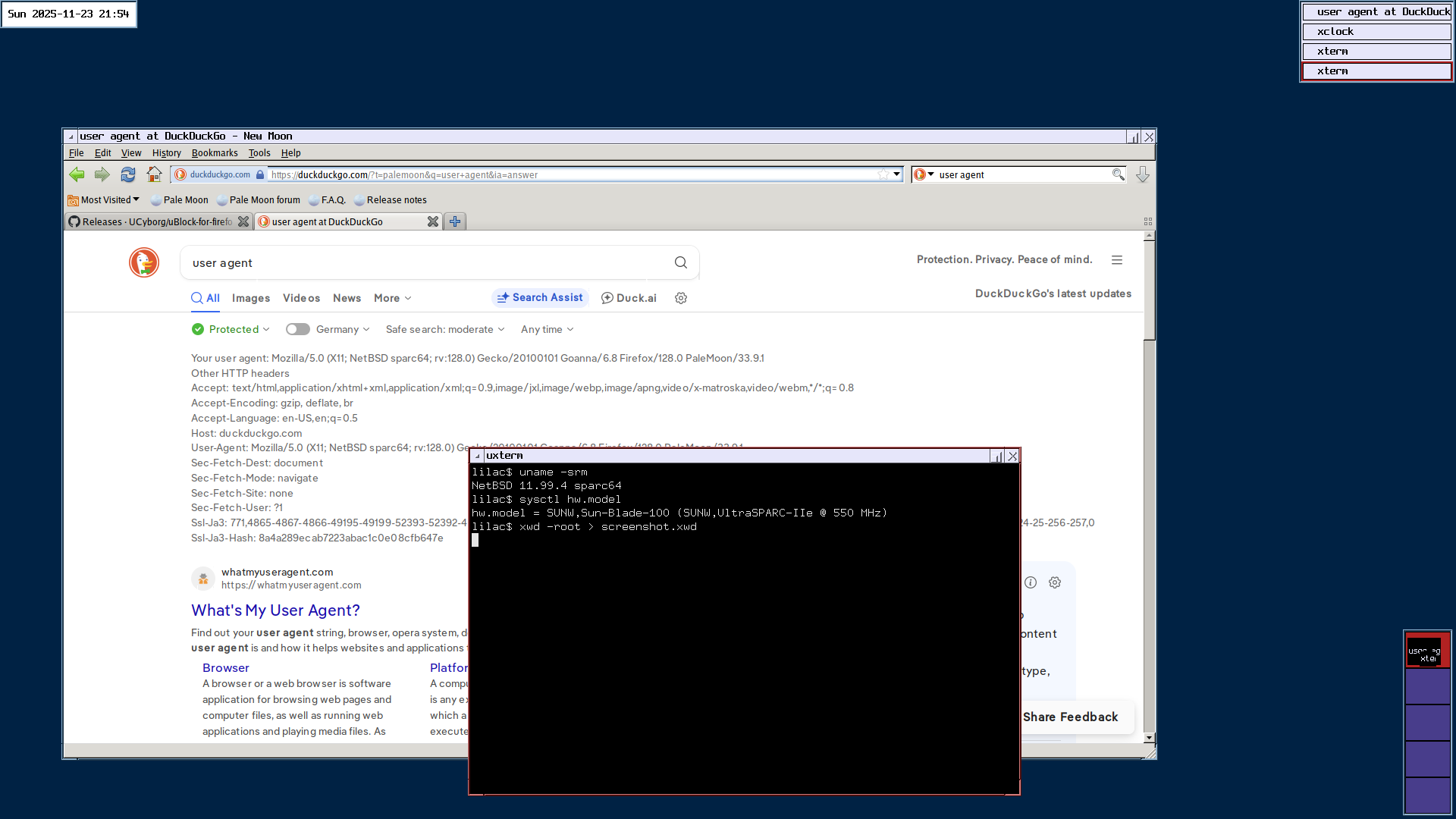This screenshot has height=819, width=1456.
Task: Toggle the Germany region switch
Action: [x=297, y=329]
